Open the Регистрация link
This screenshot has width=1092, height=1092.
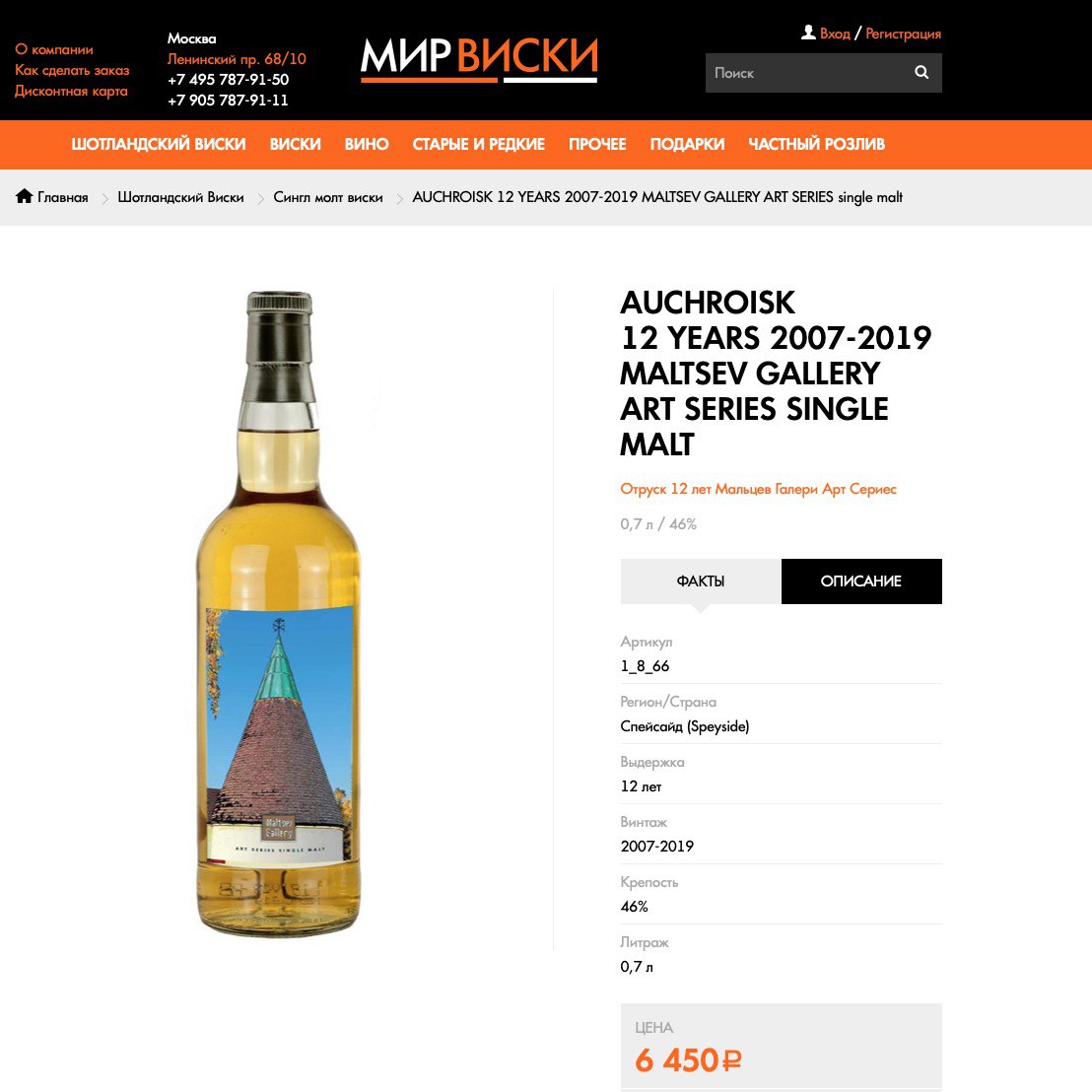pyautogui.click(x=903, y=34)
